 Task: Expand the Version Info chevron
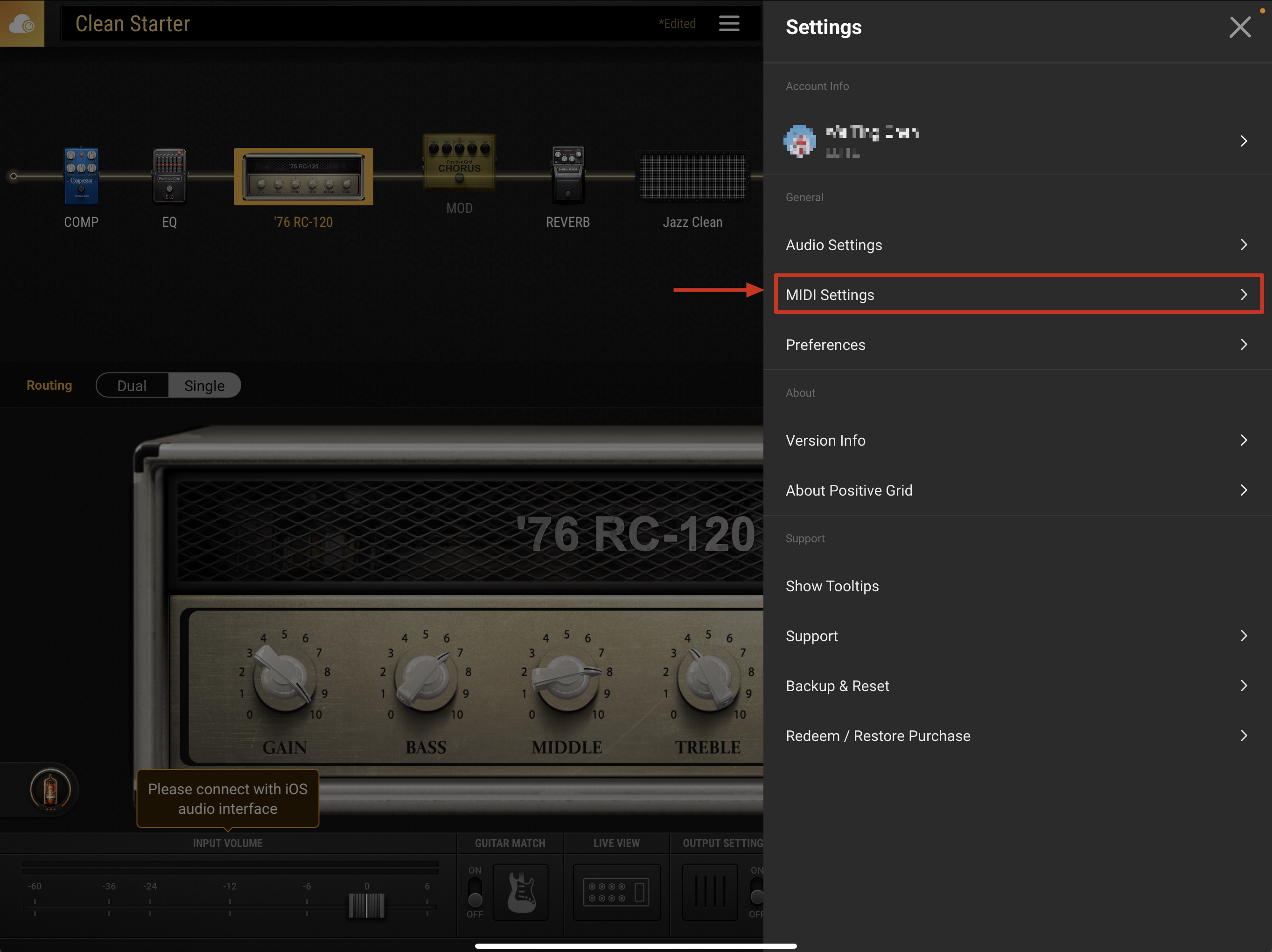pos(1244,440)
